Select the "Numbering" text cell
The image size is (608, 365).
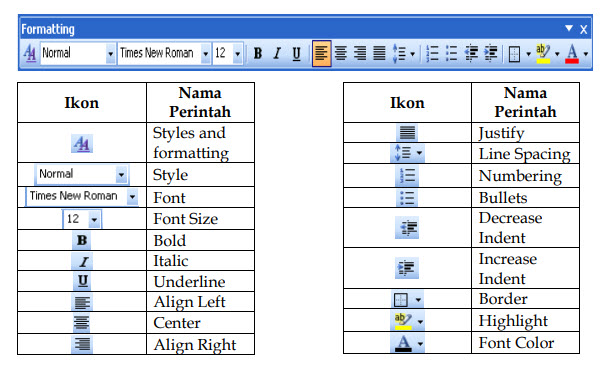pos(525,176)
